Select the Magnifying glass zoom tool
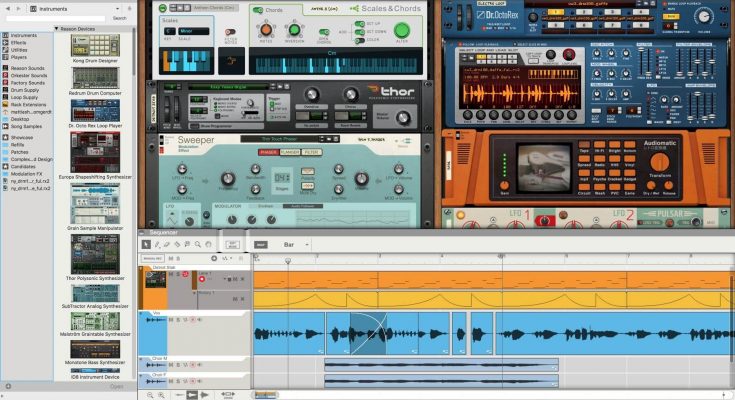 tap(199, 244)
